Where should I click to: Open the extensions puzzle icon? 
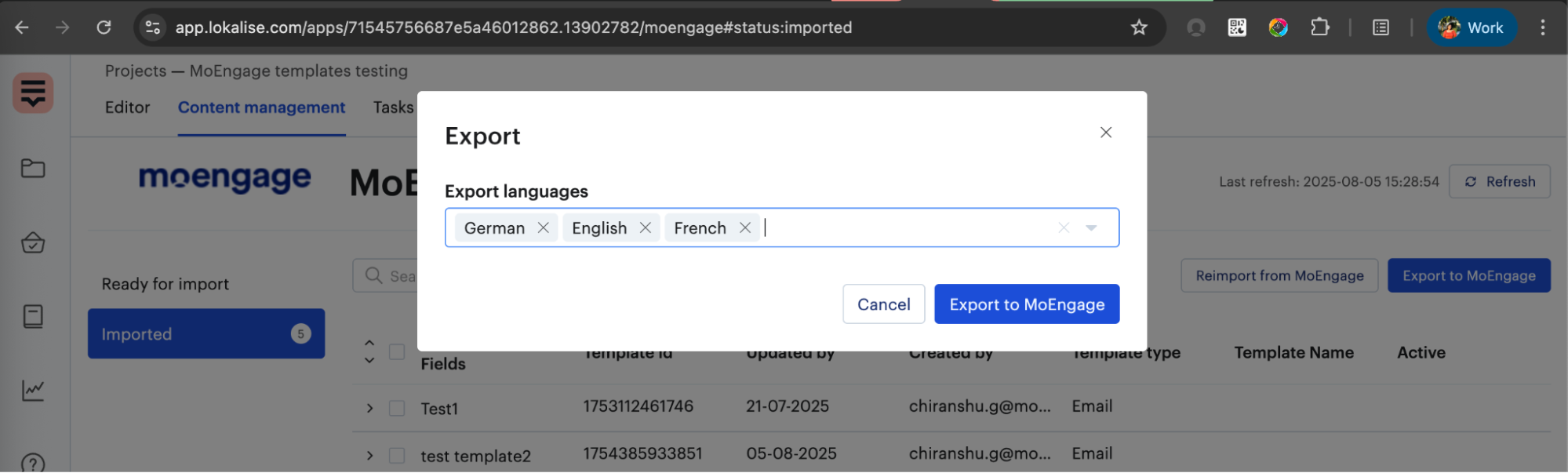(x=1320, y=27)
